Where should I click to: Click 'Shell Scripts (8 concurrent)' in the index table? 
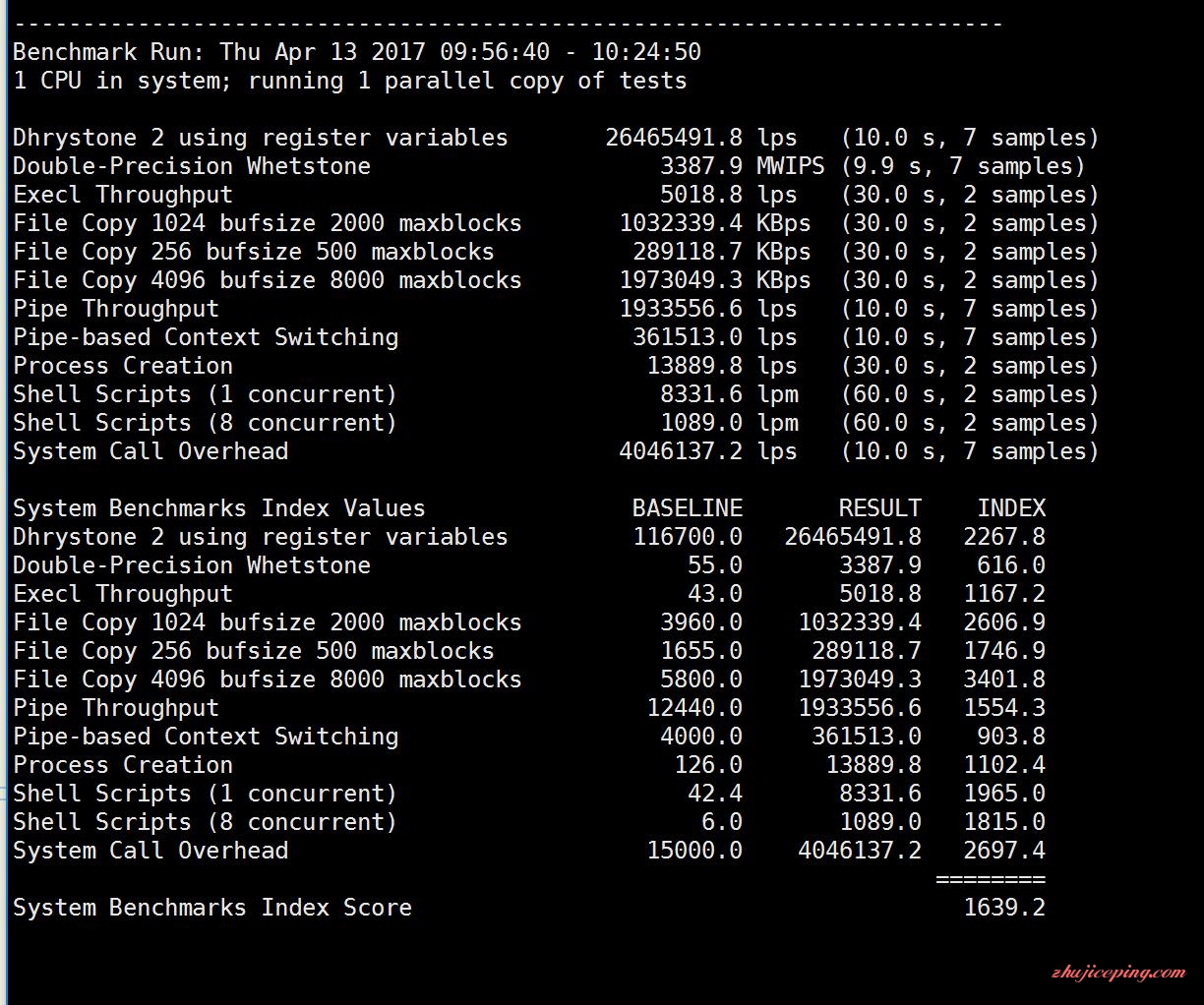pos(205,822)
